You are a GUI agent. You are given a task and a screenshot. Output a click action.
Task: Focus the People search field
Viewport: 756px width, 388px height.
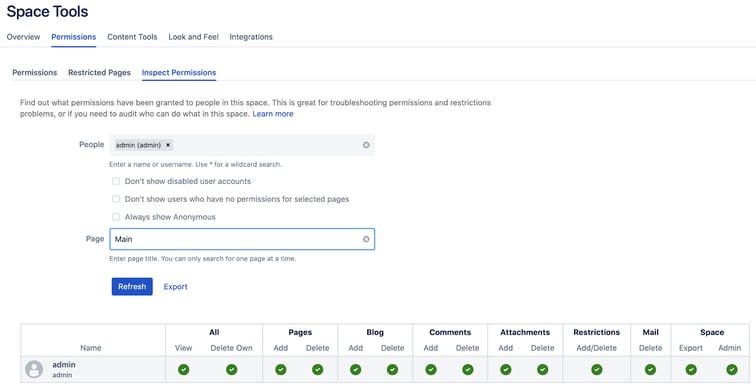coord(242,145)
